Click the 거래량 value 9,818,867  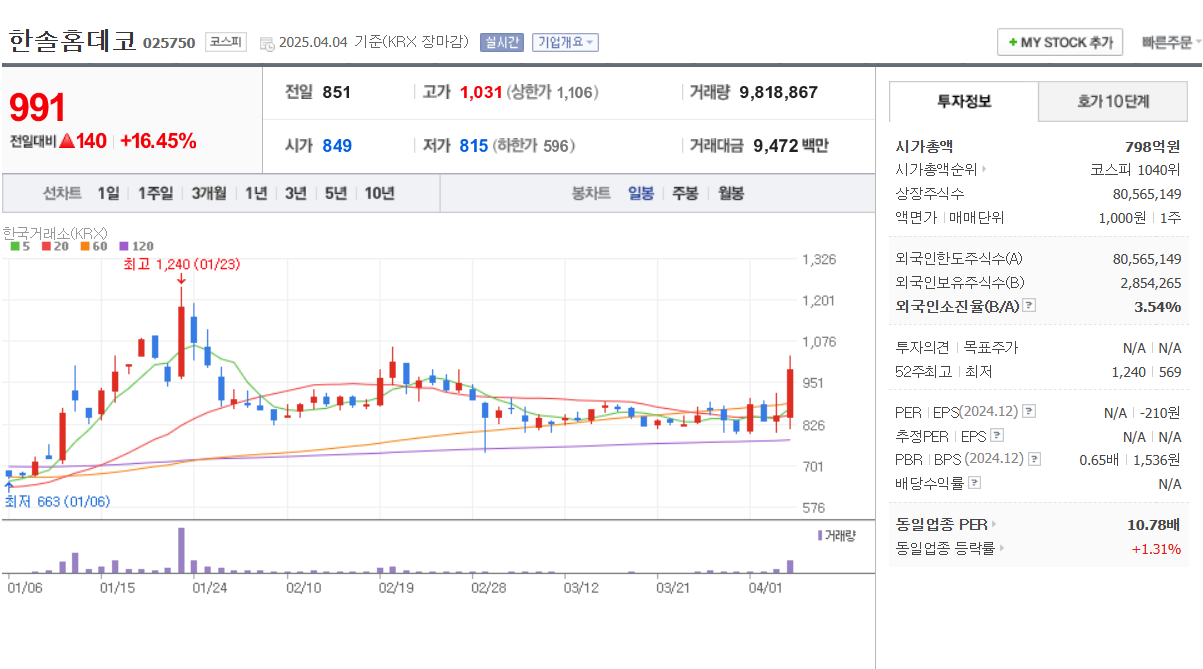778,92
